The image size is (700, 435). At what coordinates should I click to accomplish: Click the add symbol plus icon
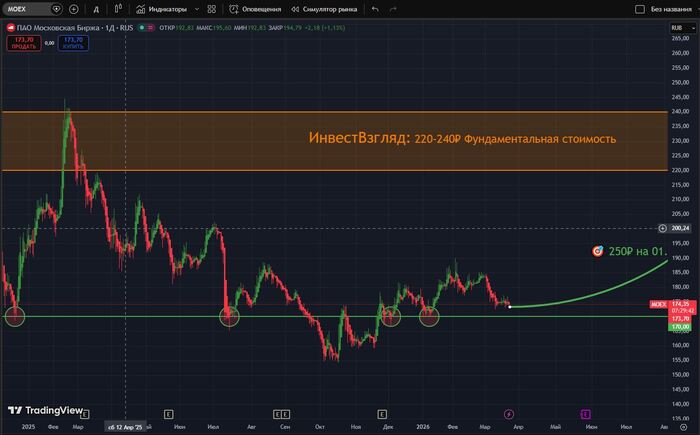click(x=73, y=8)
